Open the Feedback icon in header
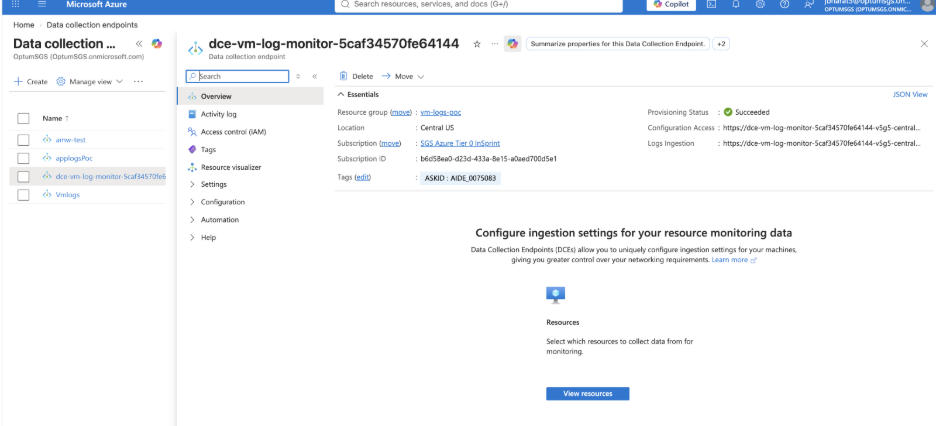 click(x=809, y=4)
